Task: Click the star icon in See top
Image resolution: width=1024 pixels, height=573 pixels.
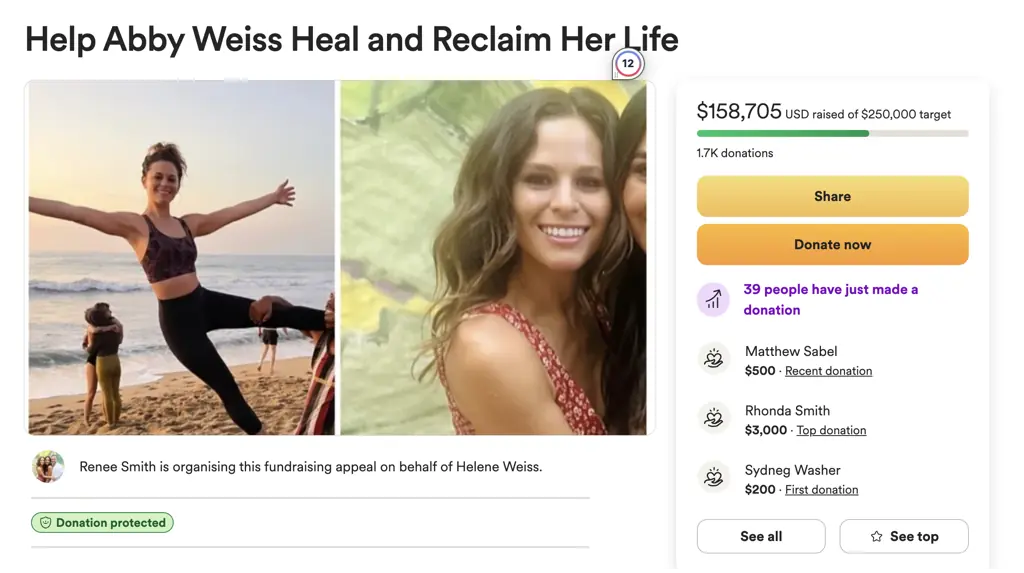Action: (x=877, y=537)
